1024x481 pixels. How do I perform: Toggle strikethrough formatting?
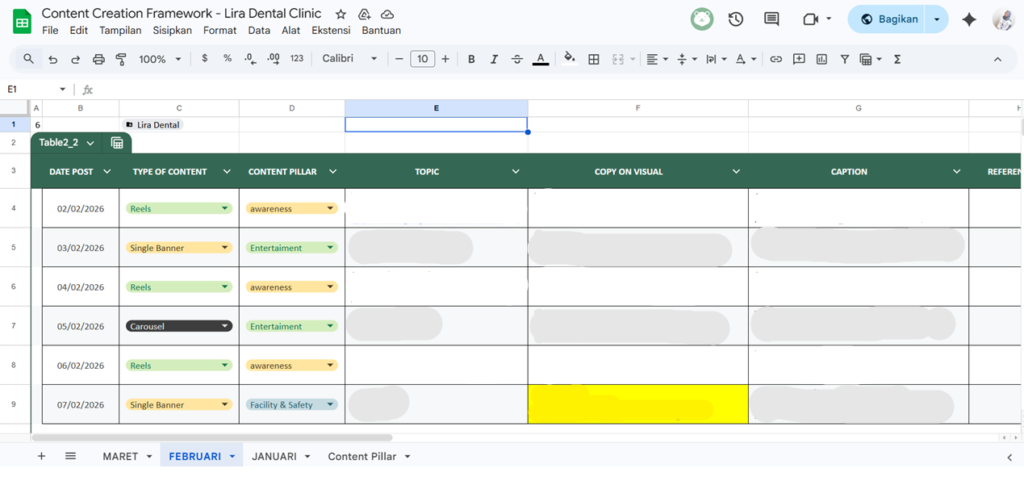pyautogui.click(x=517, y=59)
